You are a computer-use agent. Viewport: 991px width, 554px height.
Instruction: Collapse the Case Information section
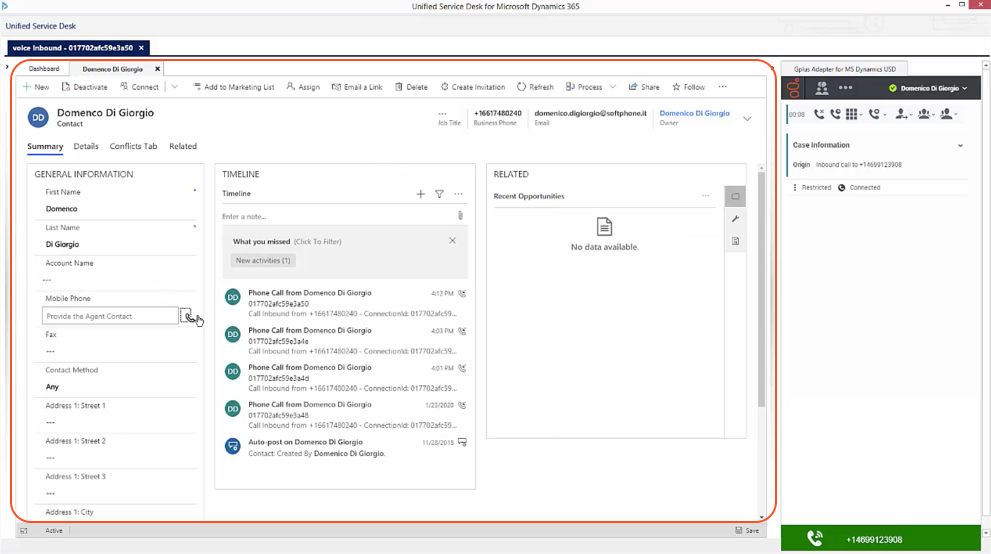[x=960, y=145]
